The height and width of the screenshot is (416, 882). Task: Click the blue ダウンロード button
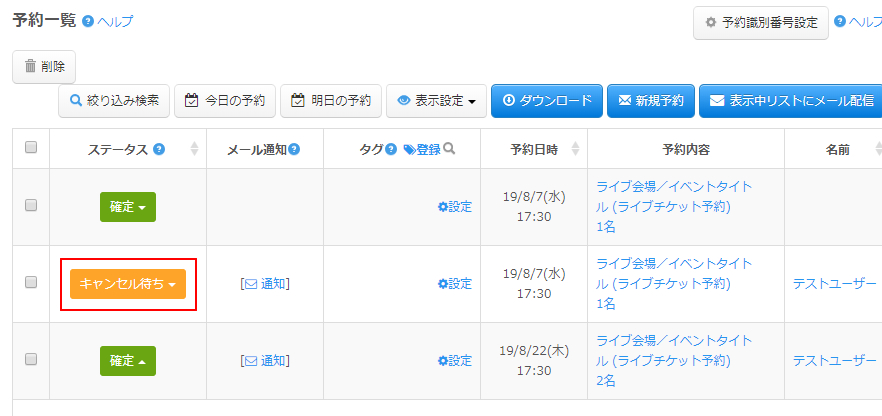pyautogui.click(x=546, y=101)
